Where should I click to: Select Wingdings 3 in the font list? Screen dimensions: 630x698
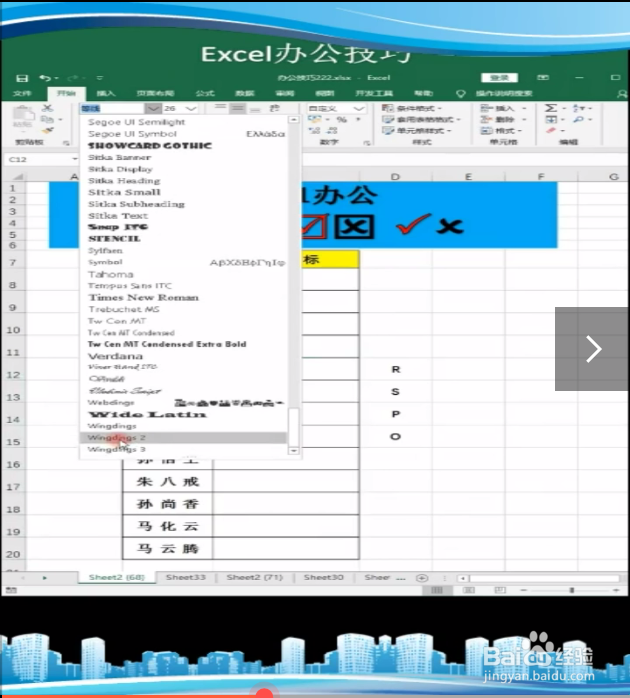point(183,449)
